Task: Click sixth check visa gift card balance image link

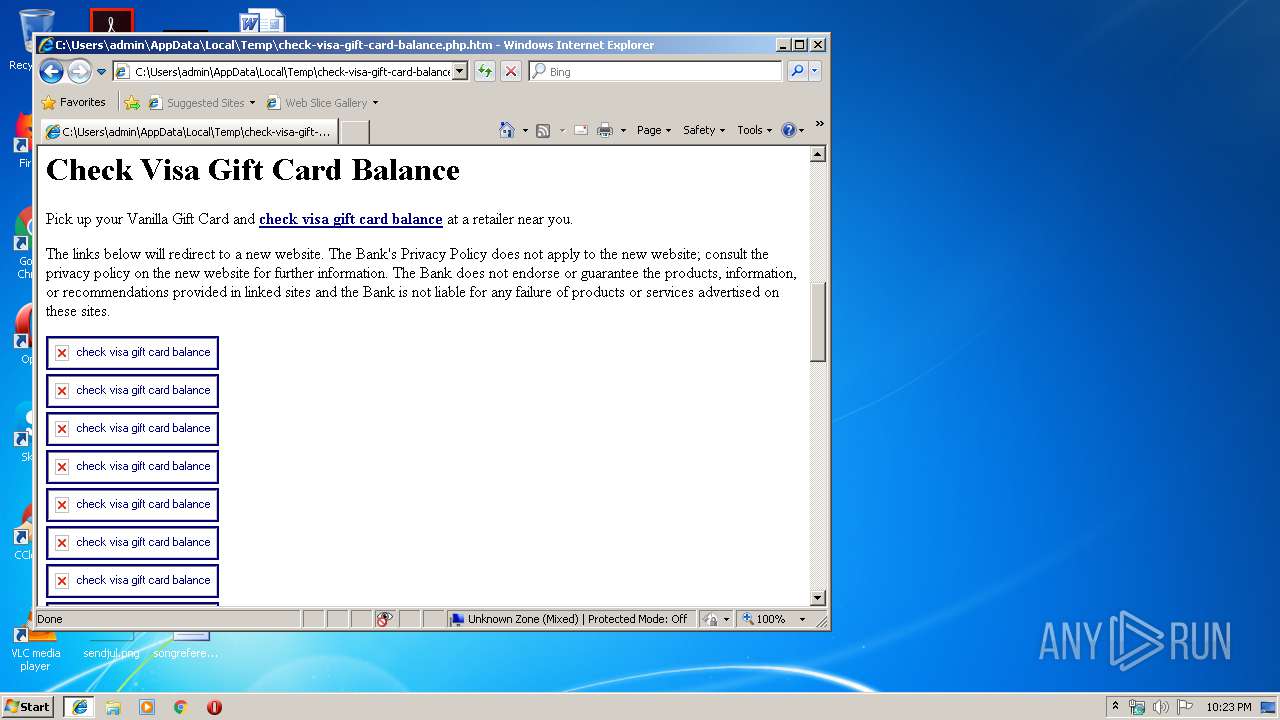Action: [x=132, y=543]
